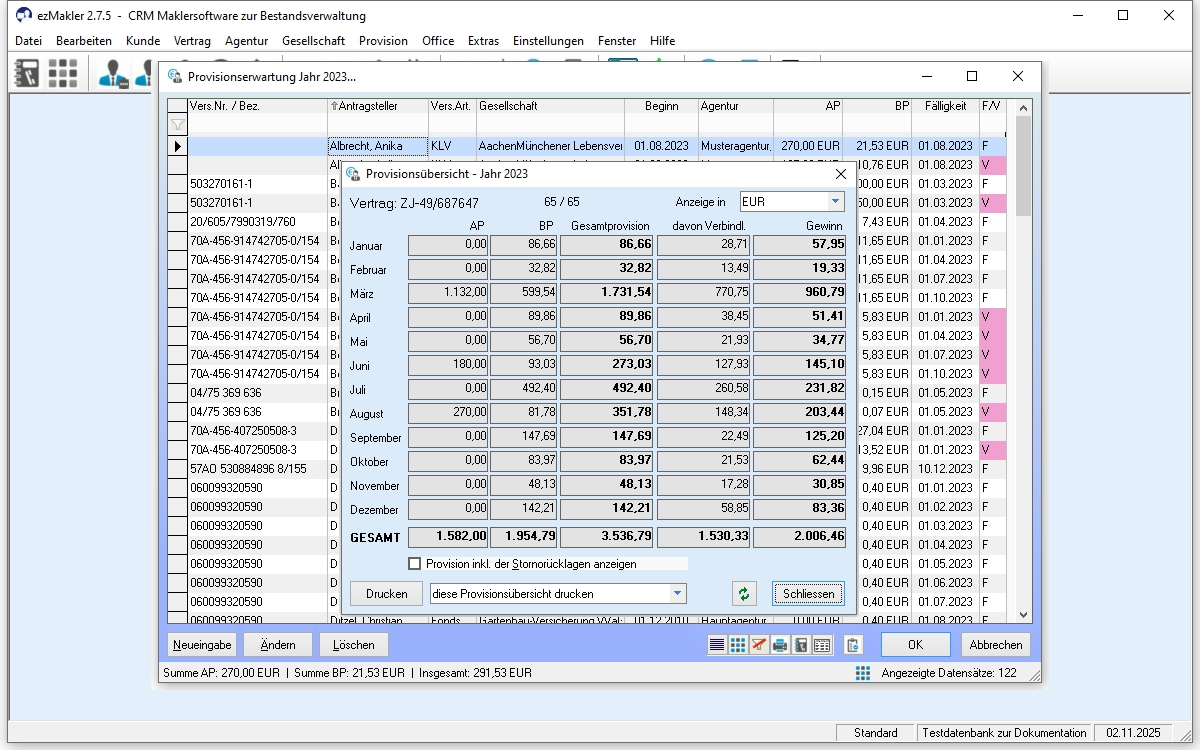Click the new customer icon in main toolbar
The width and height of the screenshot is (1200, 750).
pyautogui.click(x=113, y=73)
